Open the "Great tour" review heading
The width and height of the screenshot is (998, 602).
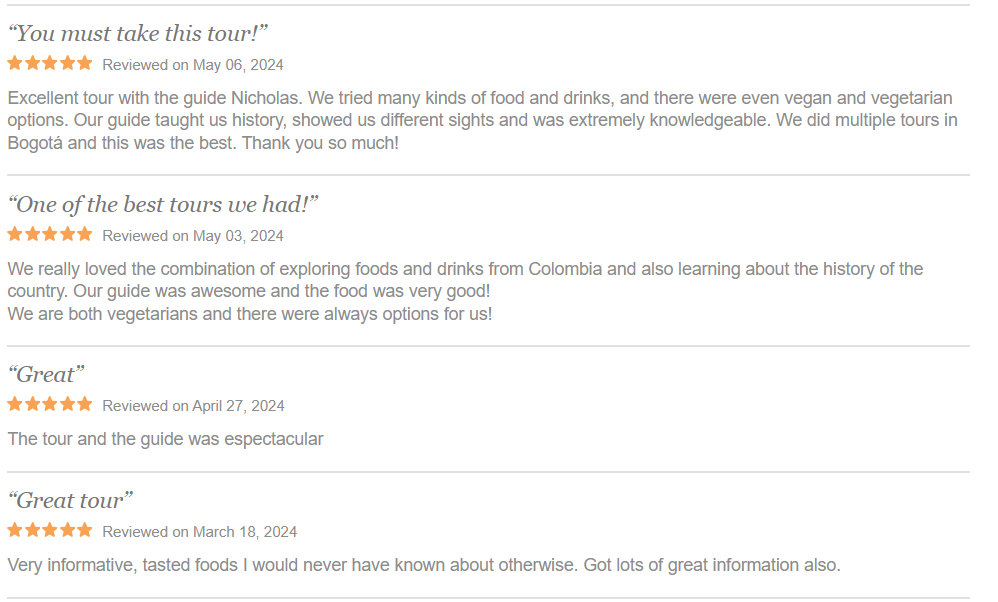tap(70, 500)
